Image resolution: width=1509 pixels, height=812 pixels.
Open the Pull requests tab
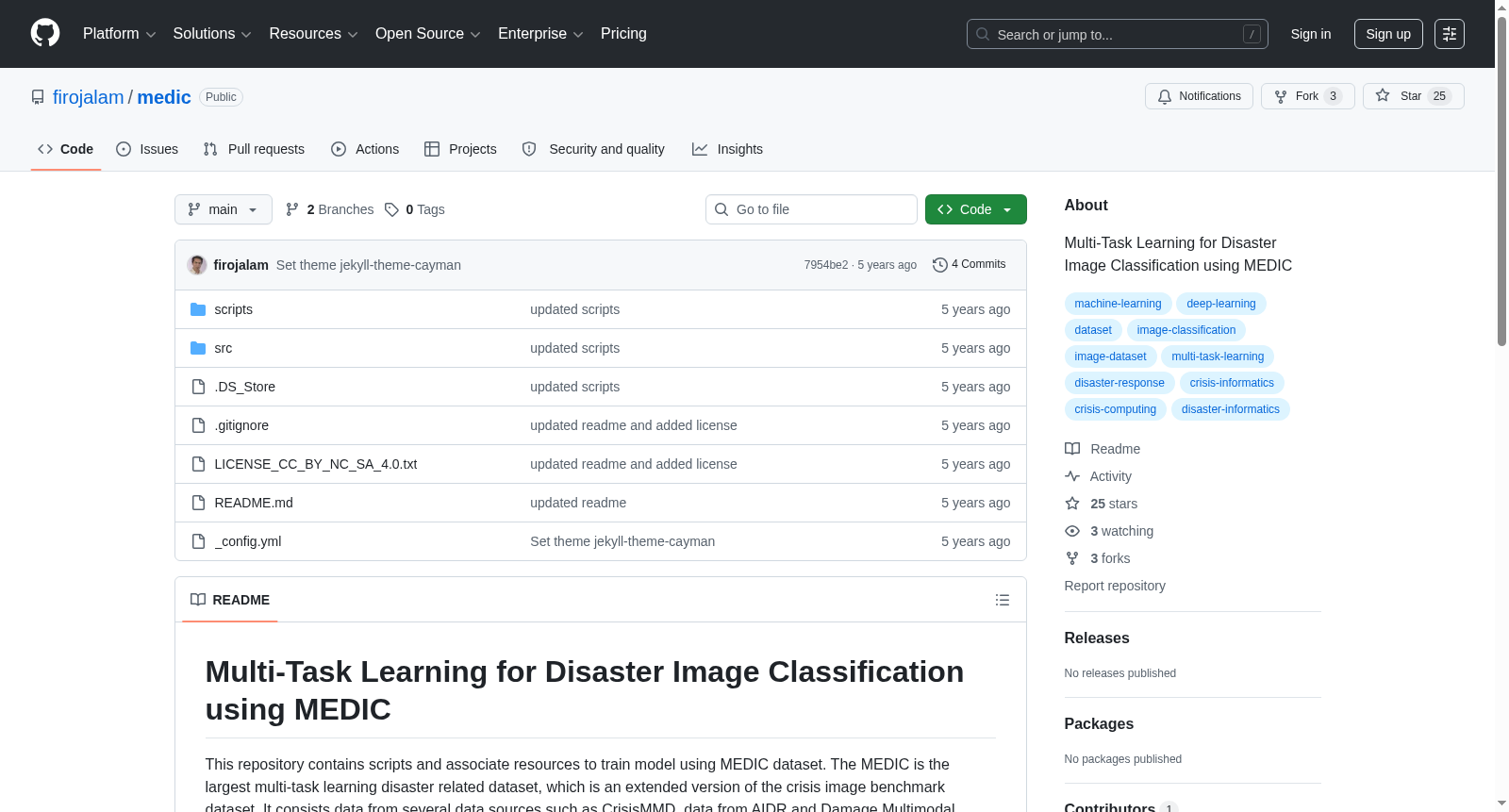click(254, 149)
